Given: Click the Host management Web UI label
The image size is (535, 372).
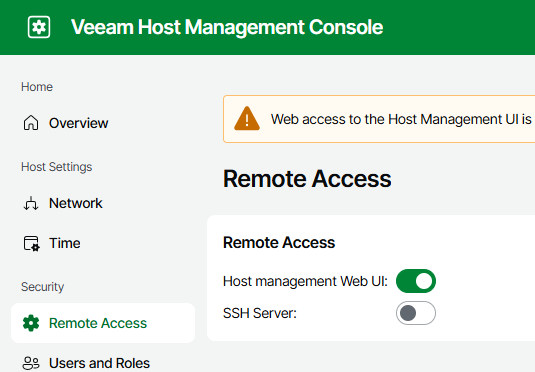Looking at the screenshot, I should [305, 282].
